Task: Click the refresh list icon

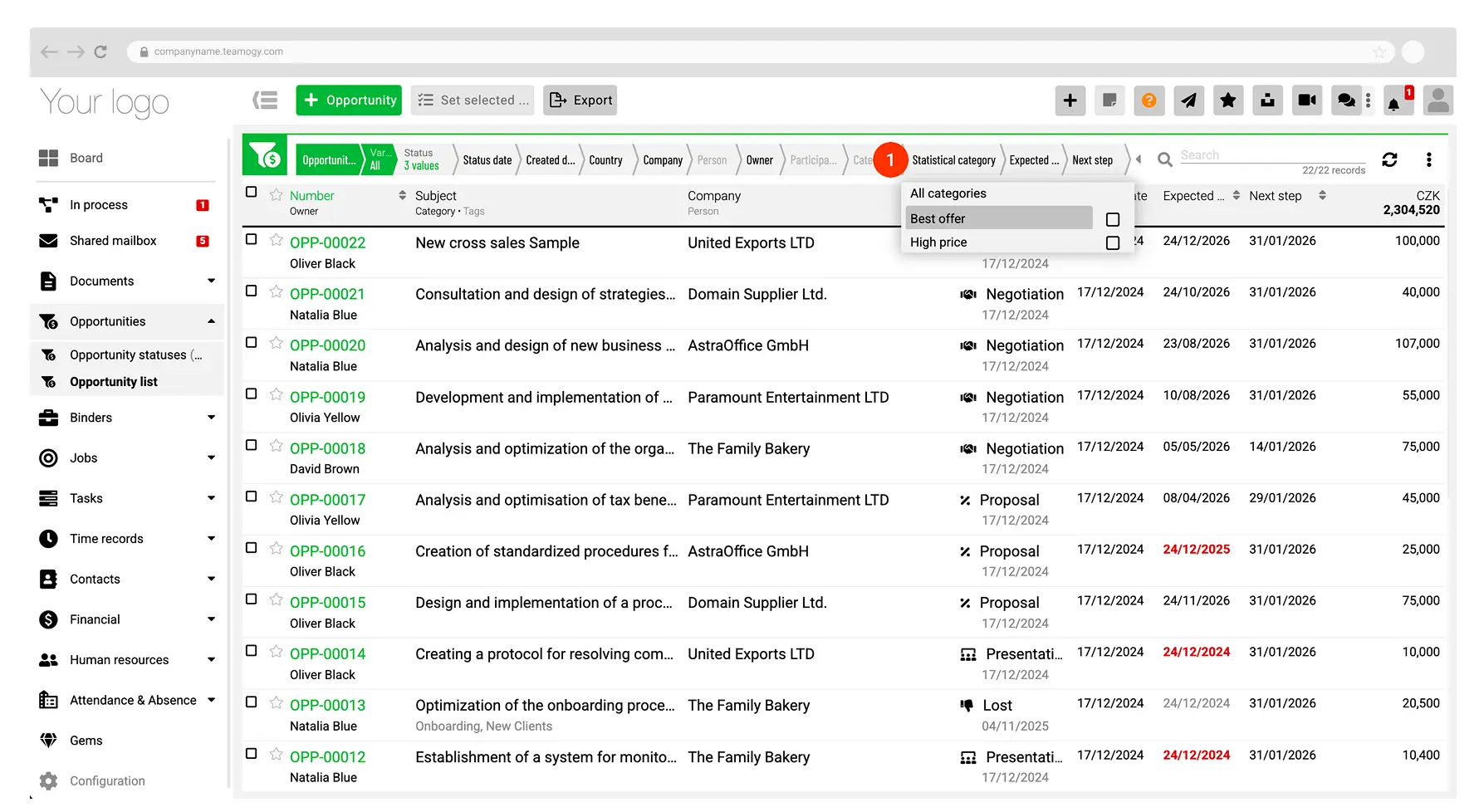Action: pyautogui.click(x=1389, y=159)
